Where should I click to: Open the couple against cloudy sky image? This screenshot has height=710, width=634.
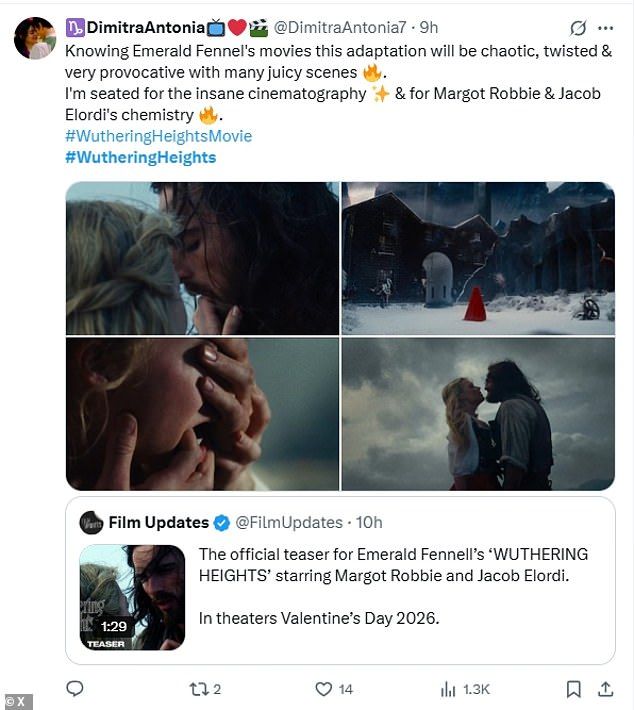click(478, 414)
